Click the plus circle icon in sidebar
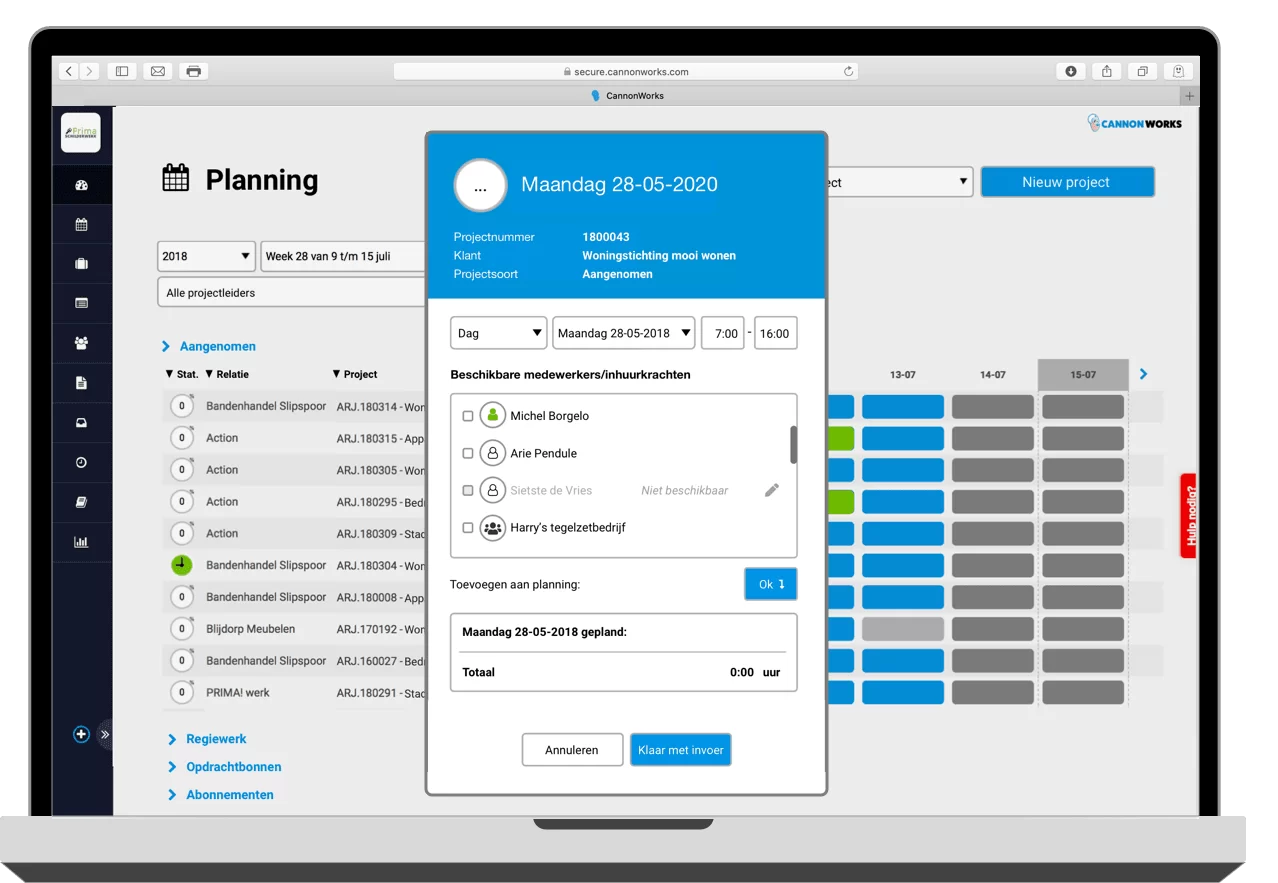The height and width of the screenshot is (883, 1278). pyautogui.click(x=81, y=734)
